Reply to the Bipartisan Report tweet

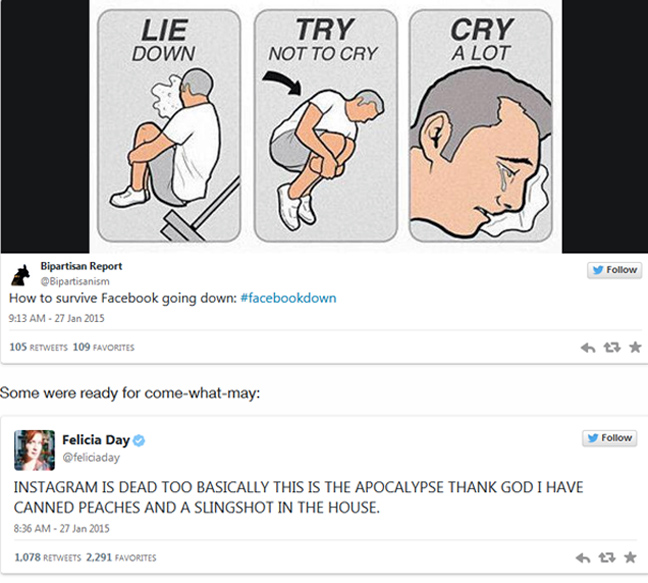[x=589, y=347]
